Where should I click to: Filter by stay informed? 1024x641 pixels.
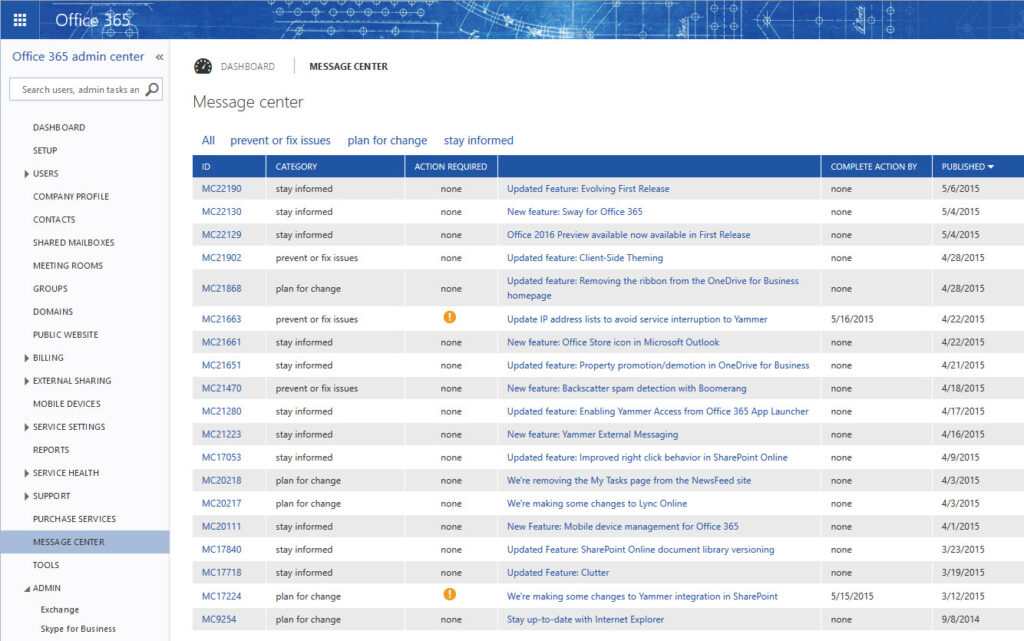click(x=479, y=140)
